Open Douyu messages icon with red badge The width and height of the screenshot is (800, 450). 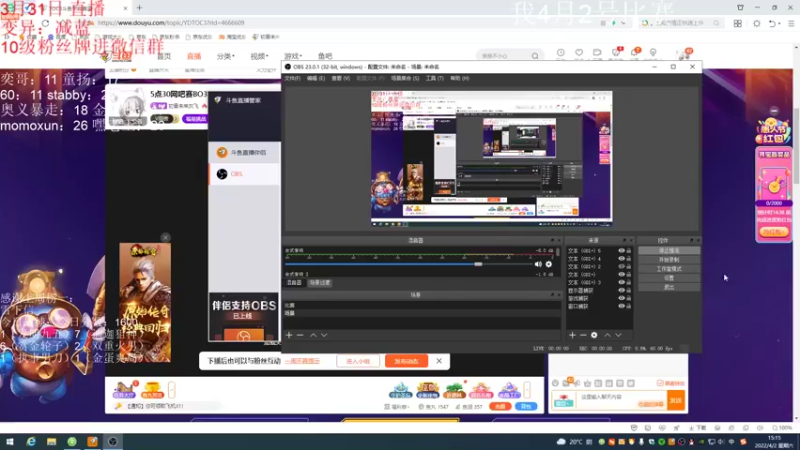pos(616,53)
